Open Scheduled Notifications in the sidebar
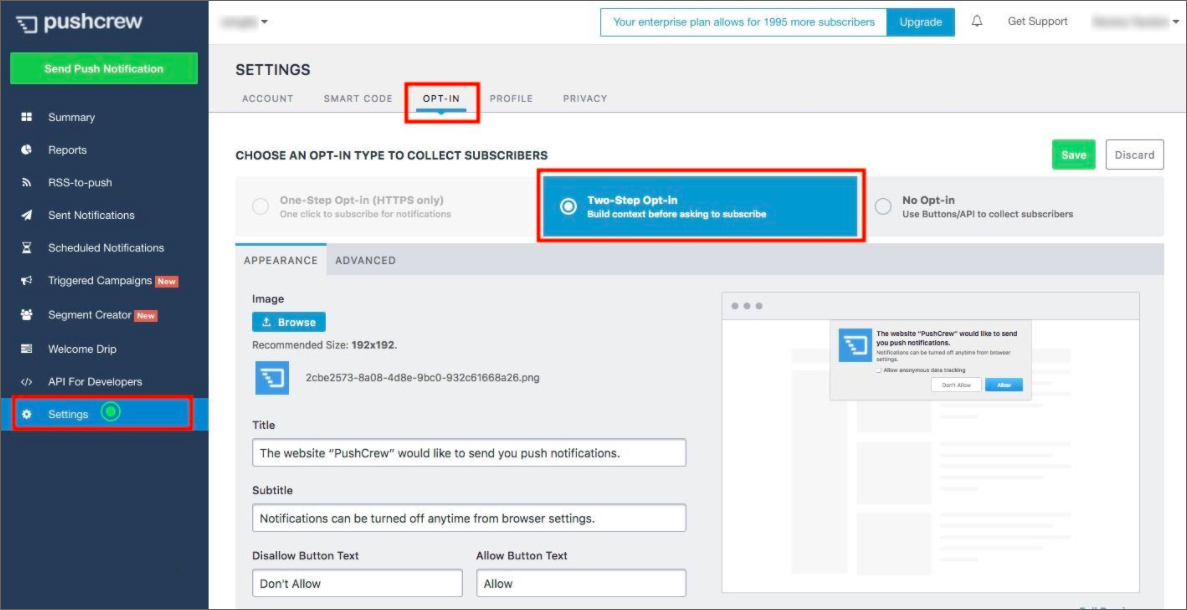The image size is (1187, 610). click(104, 247)
